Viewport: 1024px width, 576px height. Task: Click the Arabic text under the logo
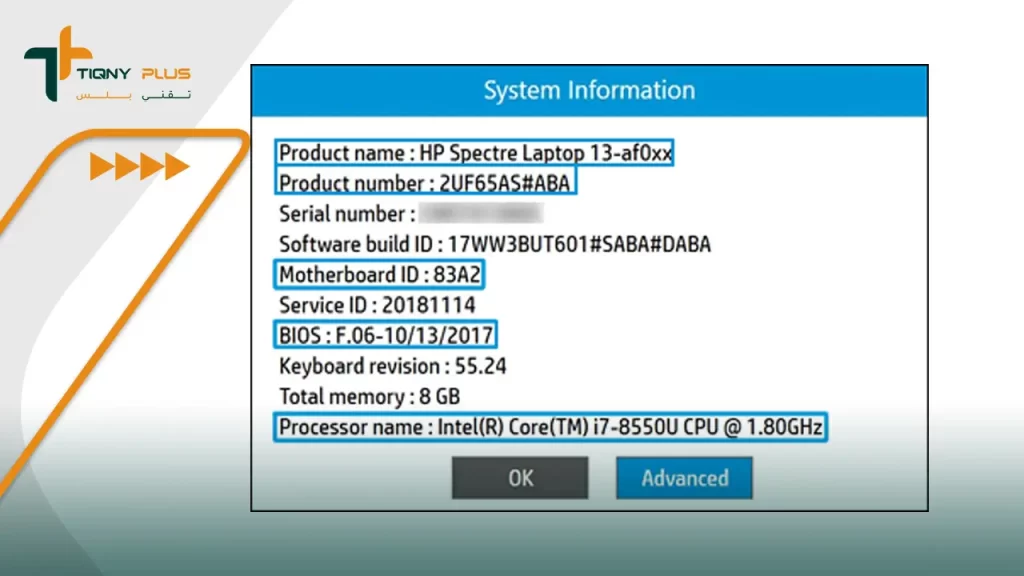coord(133,95)
